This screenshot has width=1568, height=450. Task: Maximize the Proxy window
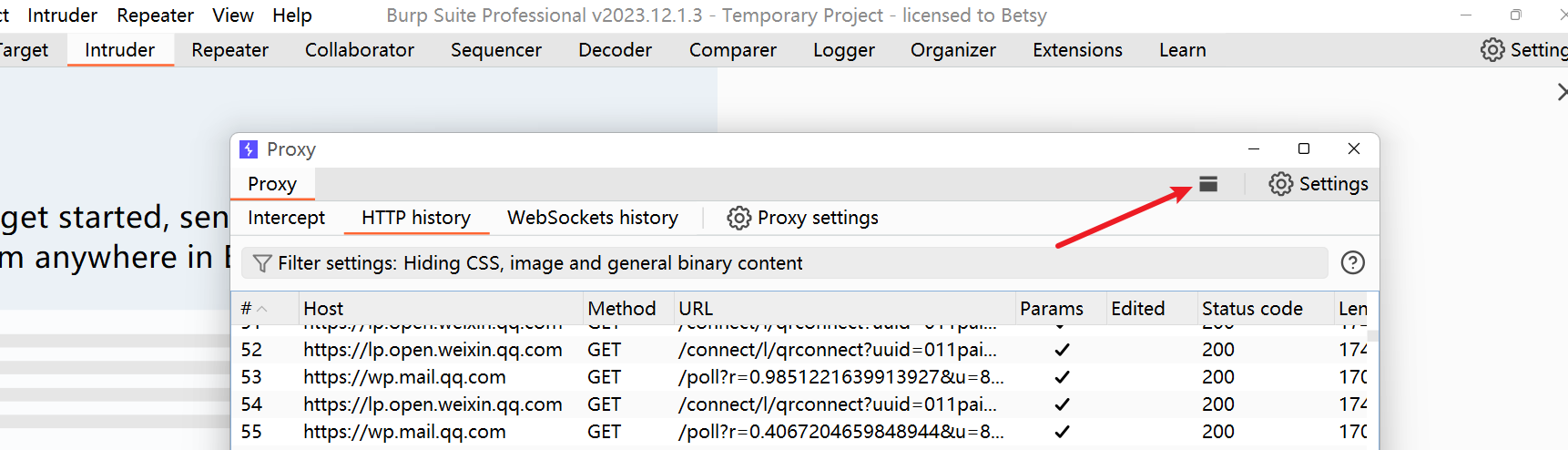point(1304,149)
